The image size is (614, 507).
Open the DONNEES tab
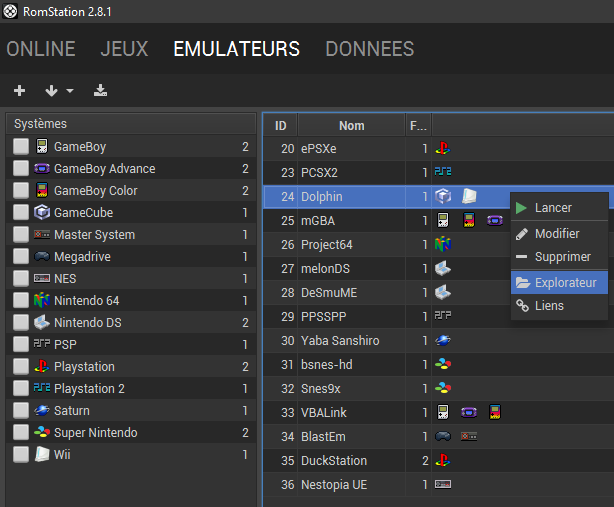point(370,49)
